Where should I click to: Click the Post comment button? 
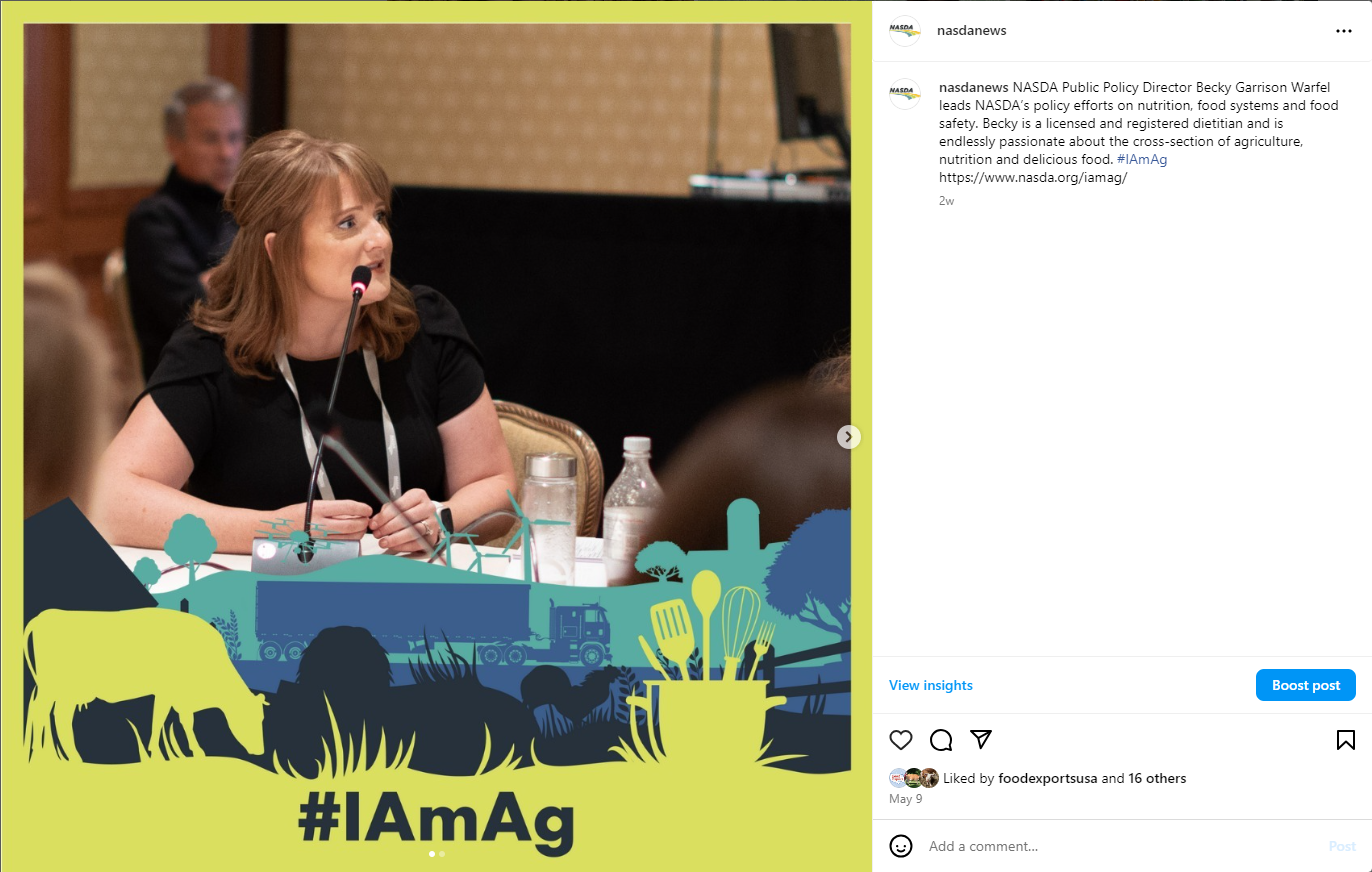[1342, 846]
